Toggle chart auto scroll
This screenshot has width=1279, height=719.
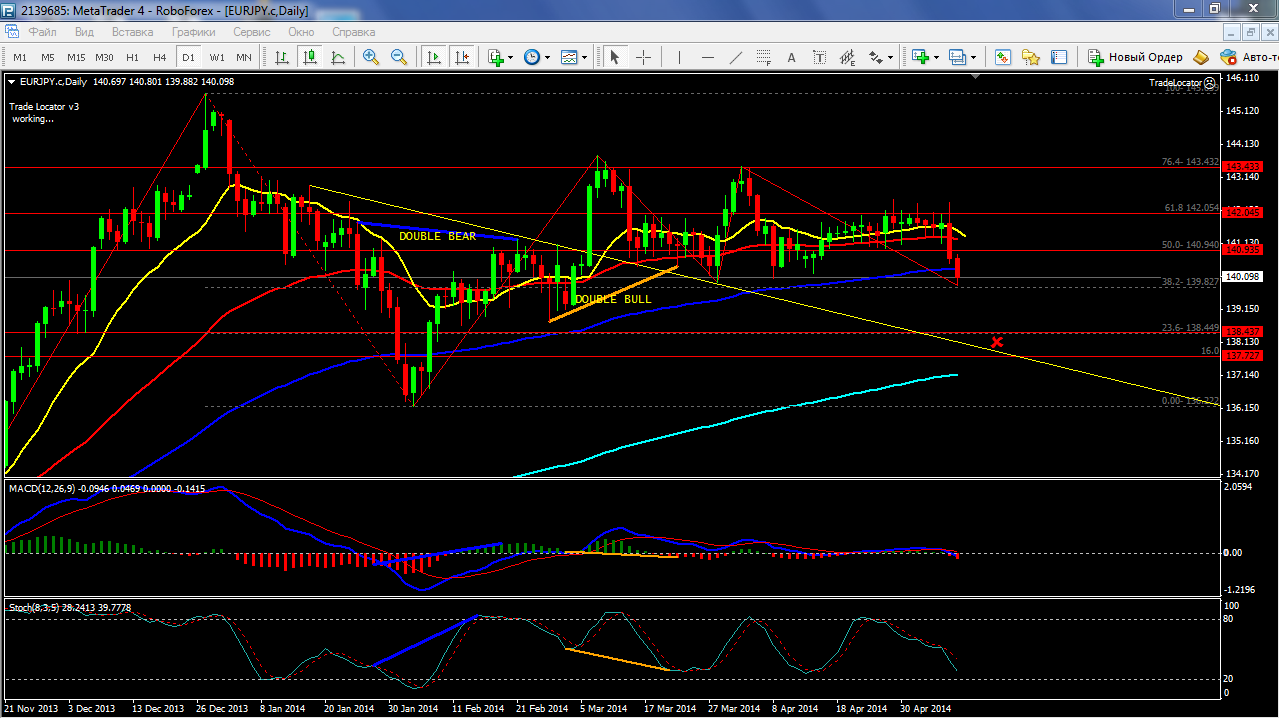(x=434, y=57)
